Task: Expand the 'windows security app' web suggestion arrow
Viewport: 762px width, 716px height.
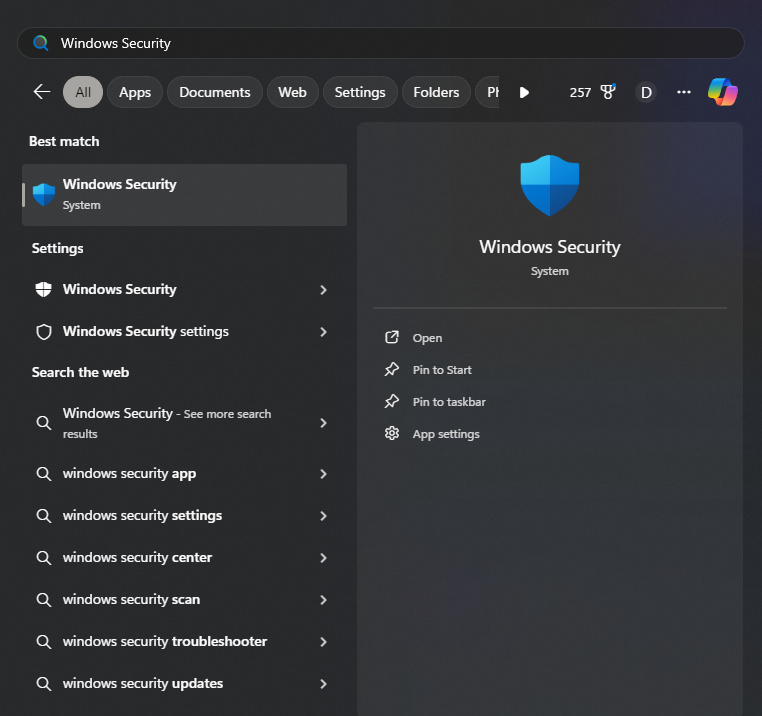Action: click(323, 474)
